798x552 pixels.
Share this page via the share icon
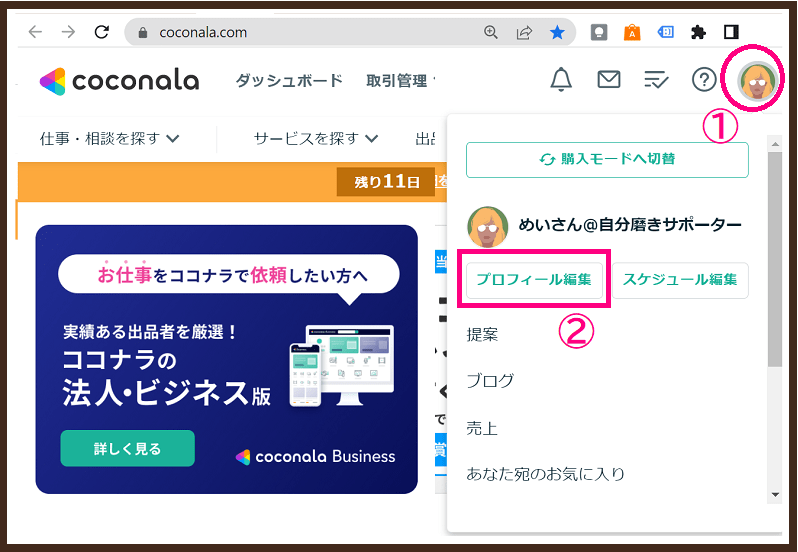524,32
